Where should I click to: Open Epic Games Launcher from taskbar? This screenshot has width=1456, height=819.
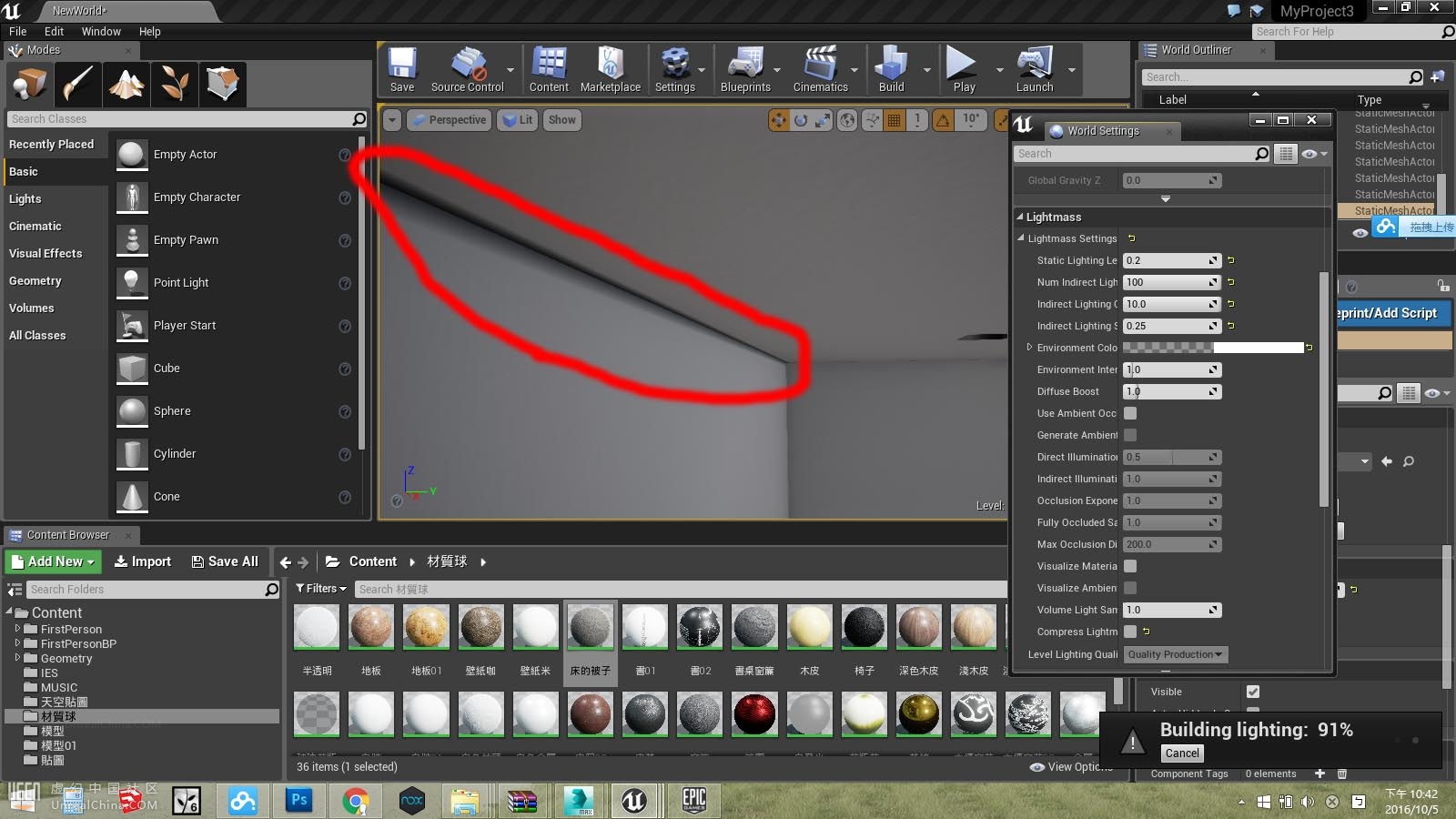[x=694, y=801]
